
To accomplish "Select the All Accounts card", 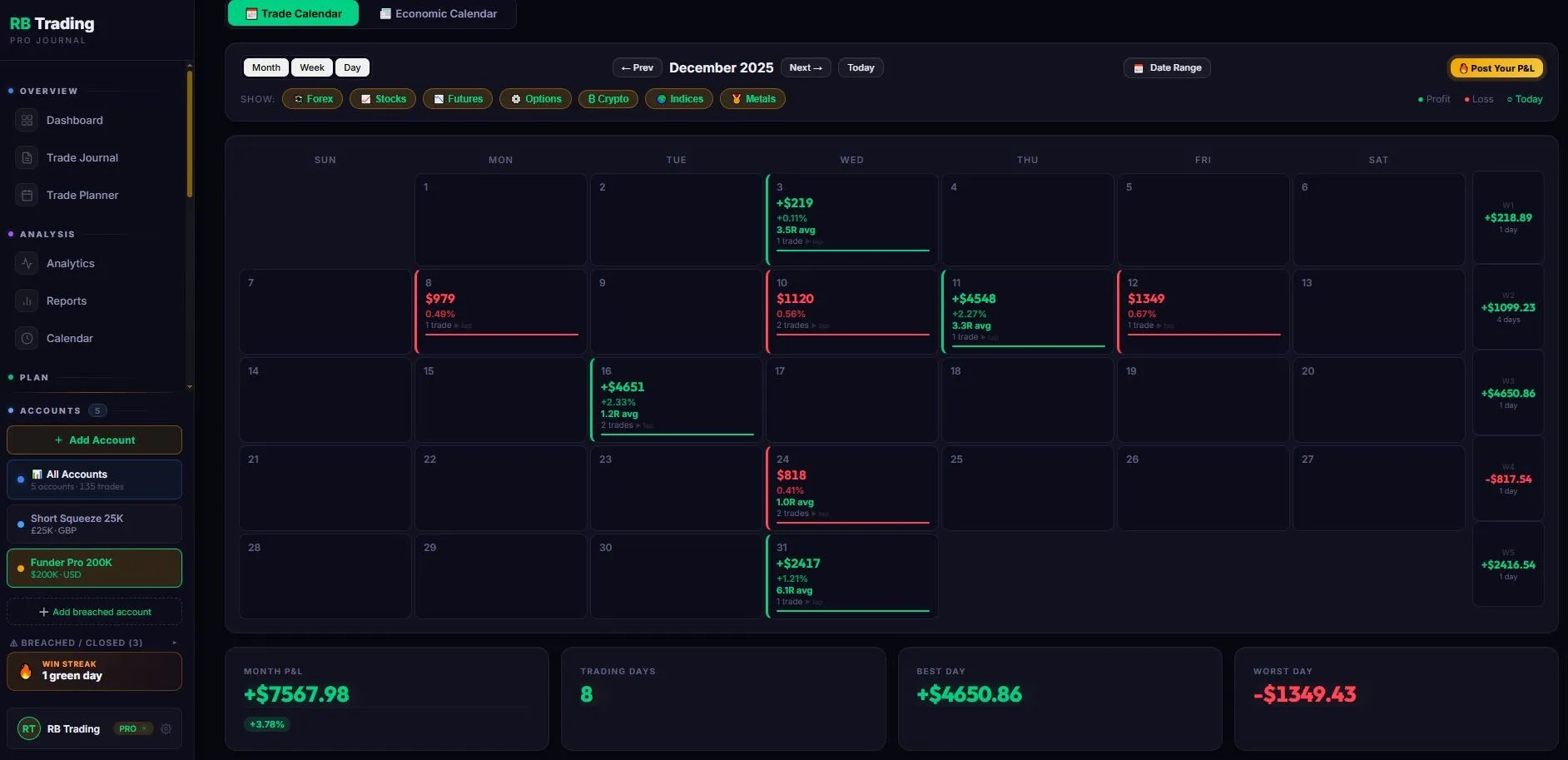I will pos(94,479).
